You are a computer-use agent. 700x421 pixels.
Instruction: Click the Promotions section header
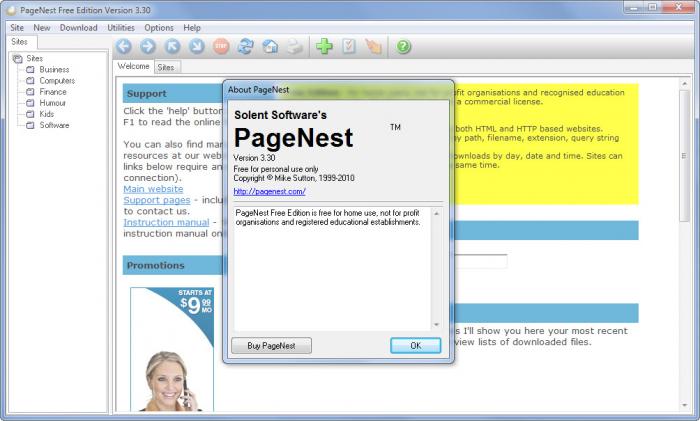pos(173,265)
